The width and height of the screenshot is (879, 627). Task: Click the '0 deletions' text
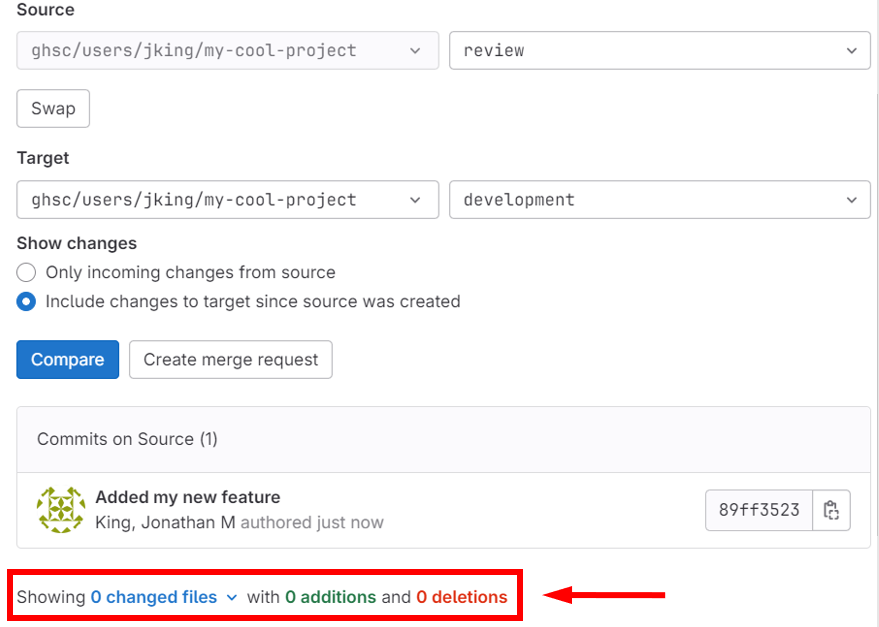coord(462,597)
